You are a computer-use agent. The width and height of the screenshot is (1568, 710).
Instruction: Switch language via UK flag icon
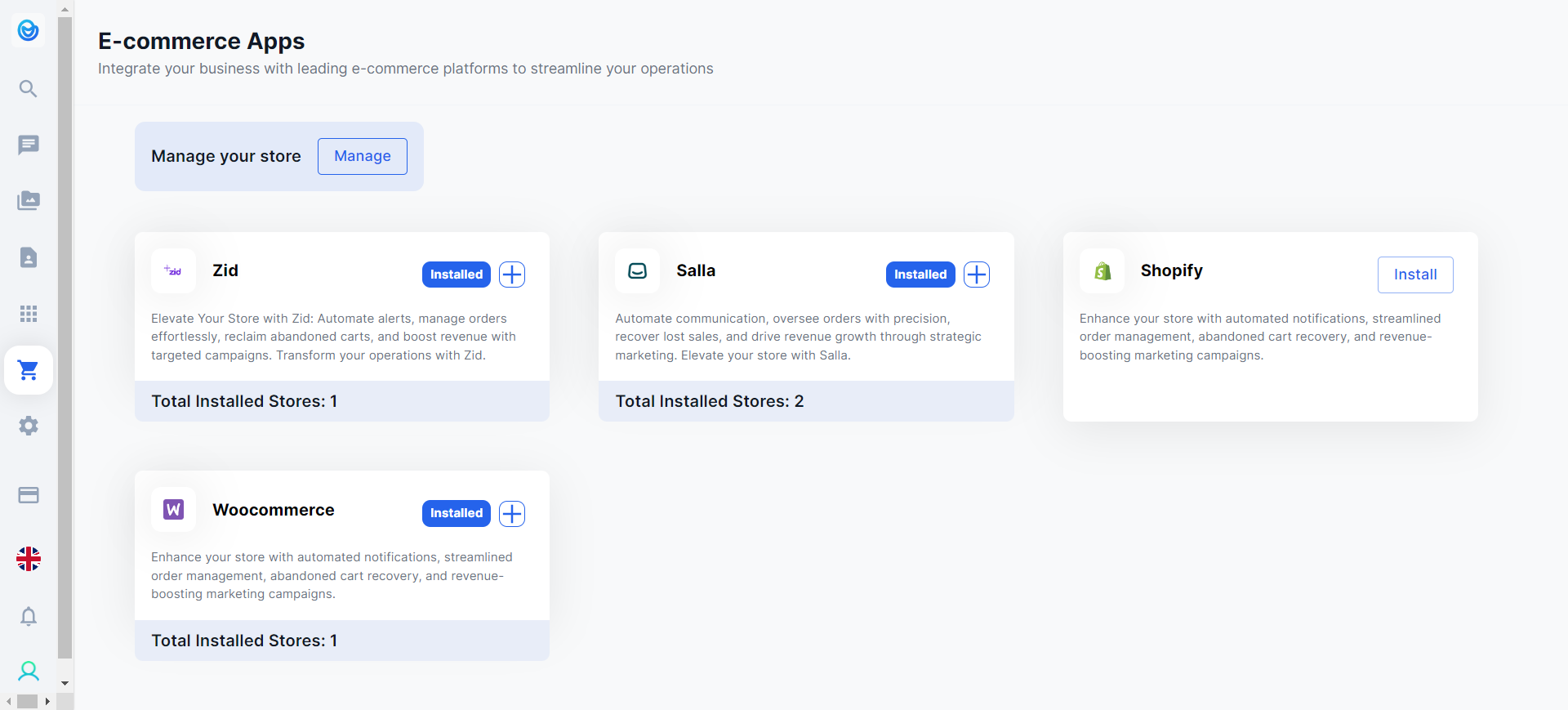click(29, 559)
